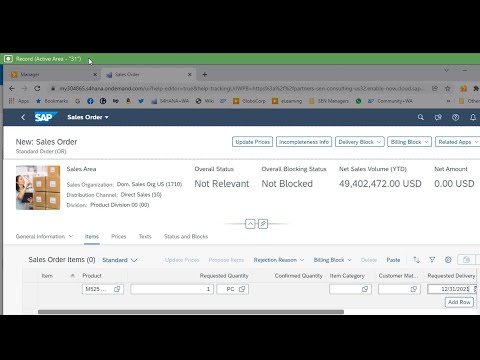480x360 pixels.
Task: Switch to the Prices tab
Action: tap(119, 236)
